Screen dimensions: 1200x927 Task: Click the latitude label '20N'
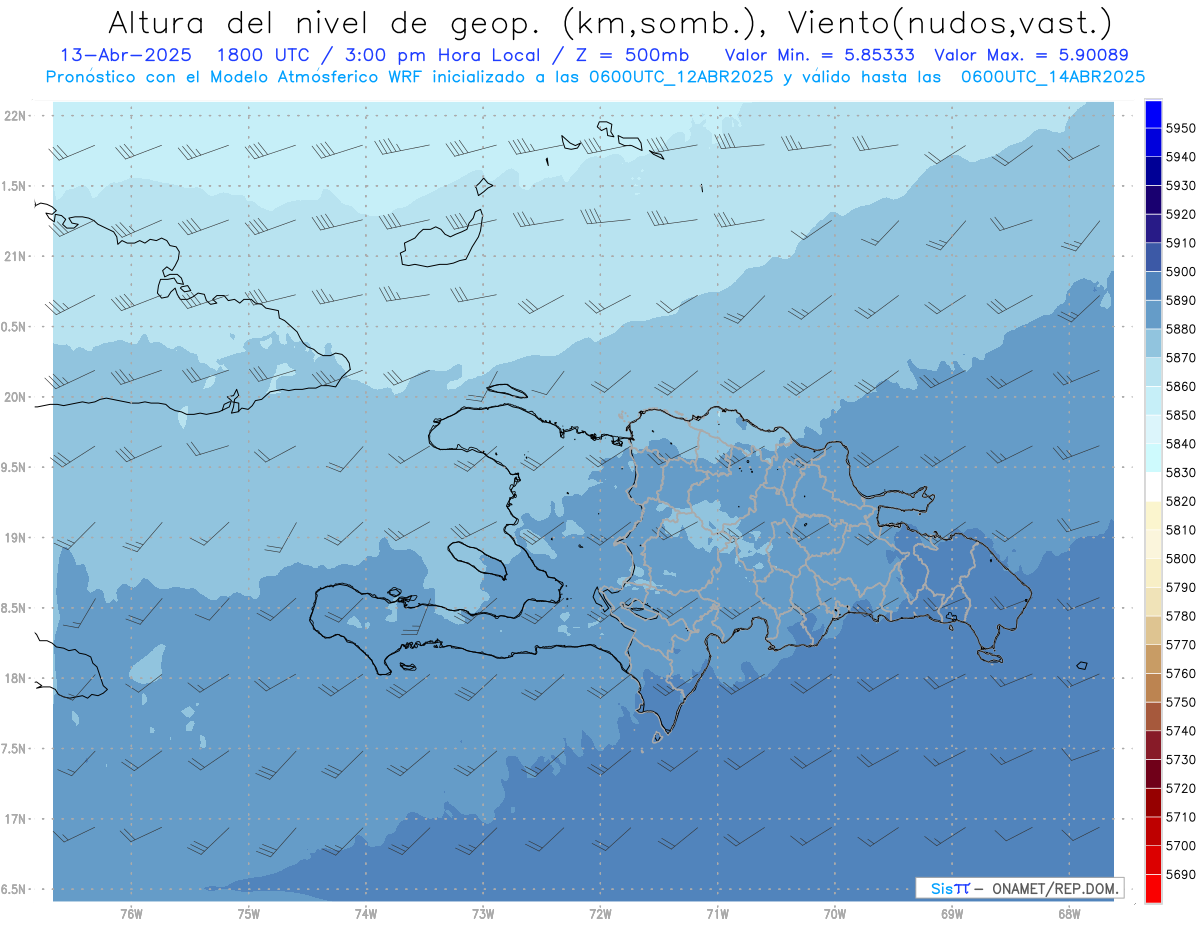click(16, 397)
